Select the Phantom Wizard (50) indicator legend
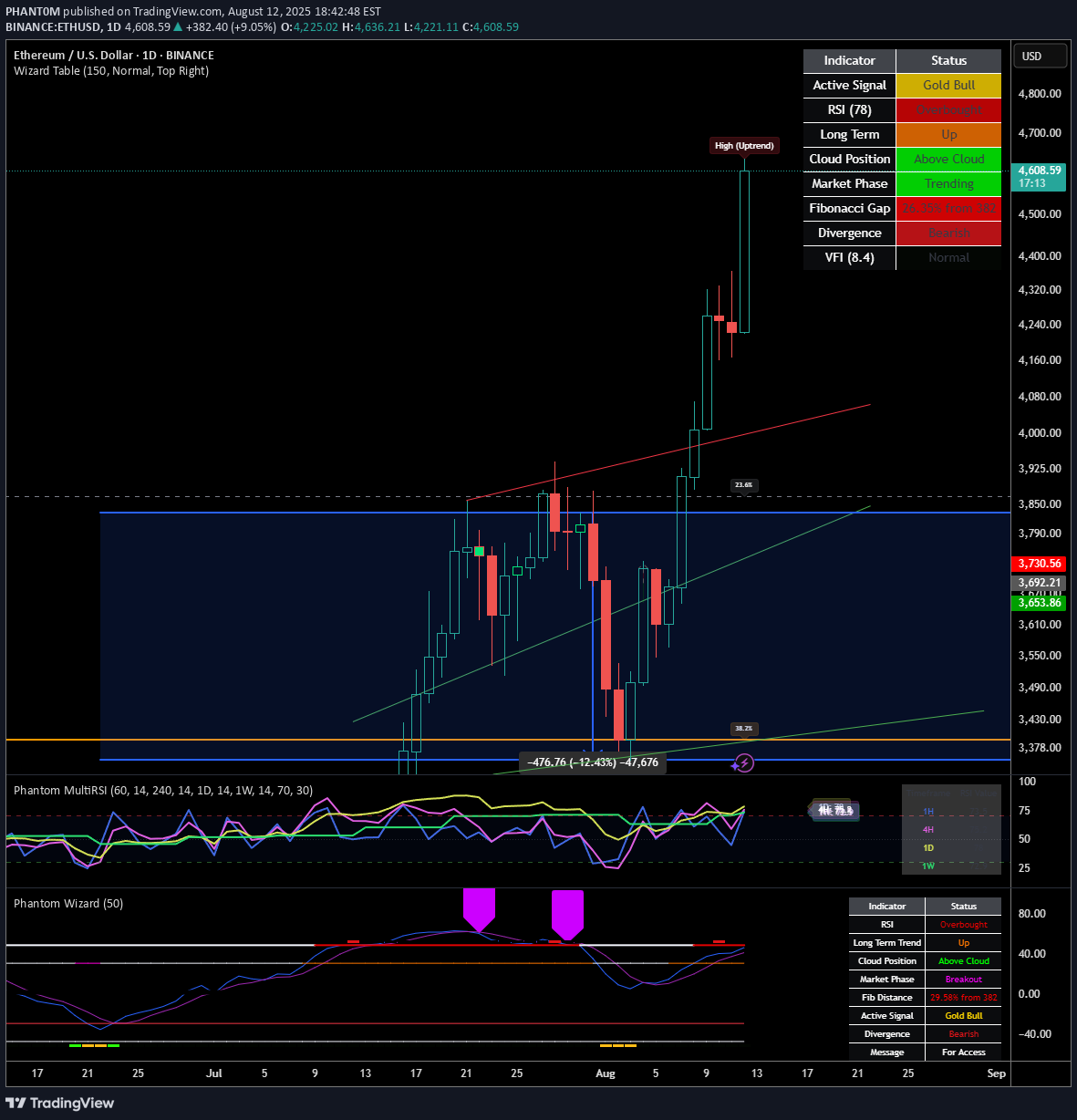Image resolution: width=1077 pixels, height=1120 pixels. tap(68, 903)
